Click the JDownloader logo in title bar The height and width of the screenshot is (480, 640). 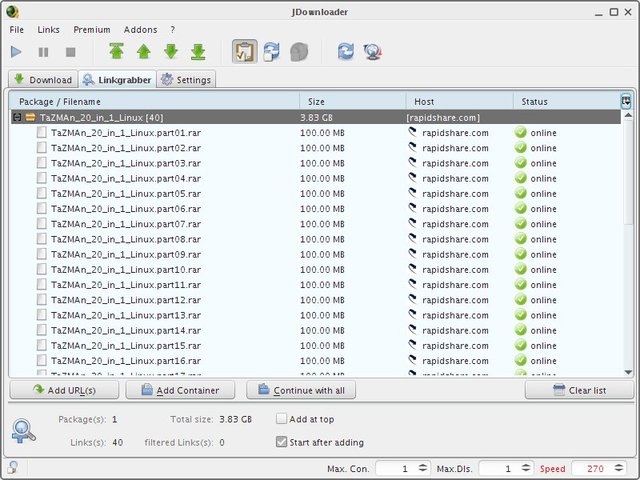12,11
